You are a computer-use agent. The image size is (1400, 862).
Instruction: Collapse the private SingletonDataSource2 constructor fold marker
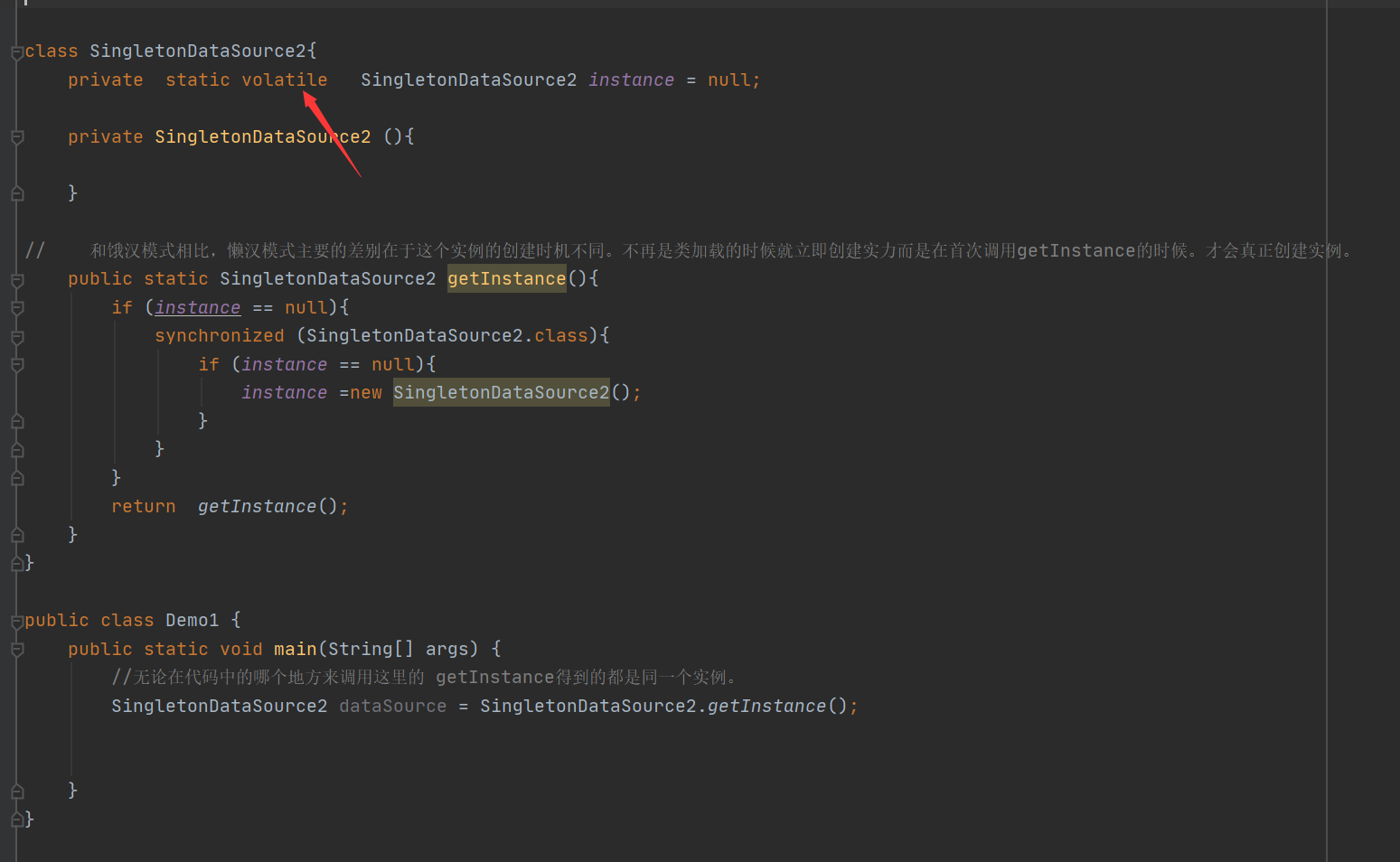click(17, 137)
